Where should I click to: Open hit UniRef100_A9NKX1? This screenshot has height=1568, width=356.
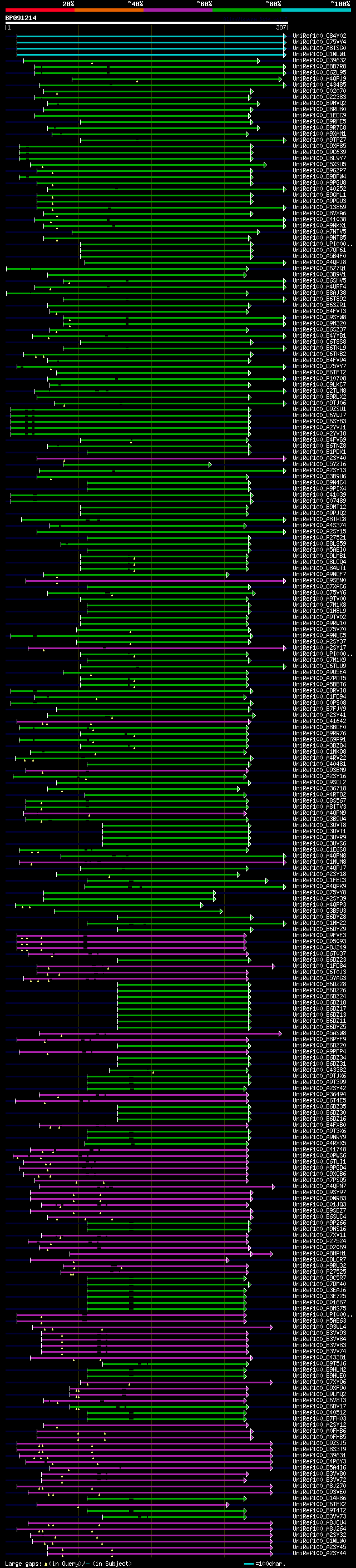click(319, 226)
